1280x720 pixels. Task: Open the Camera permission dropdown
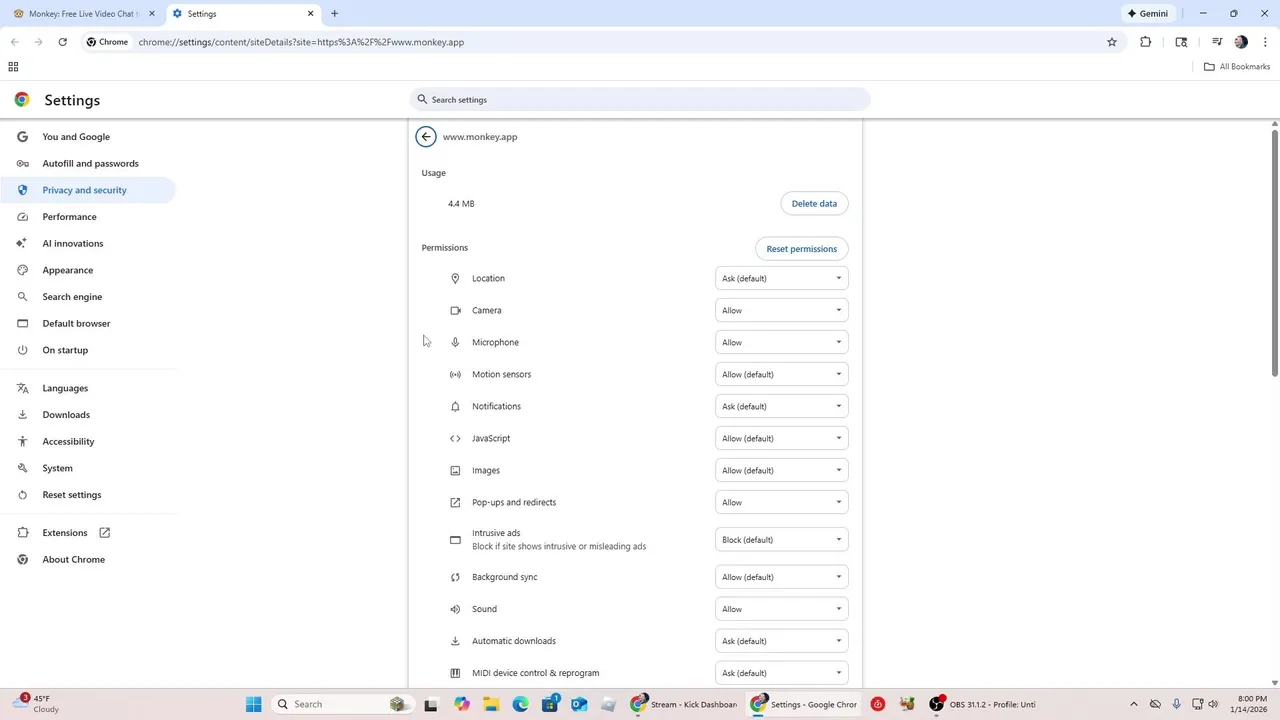coord(782,310)
